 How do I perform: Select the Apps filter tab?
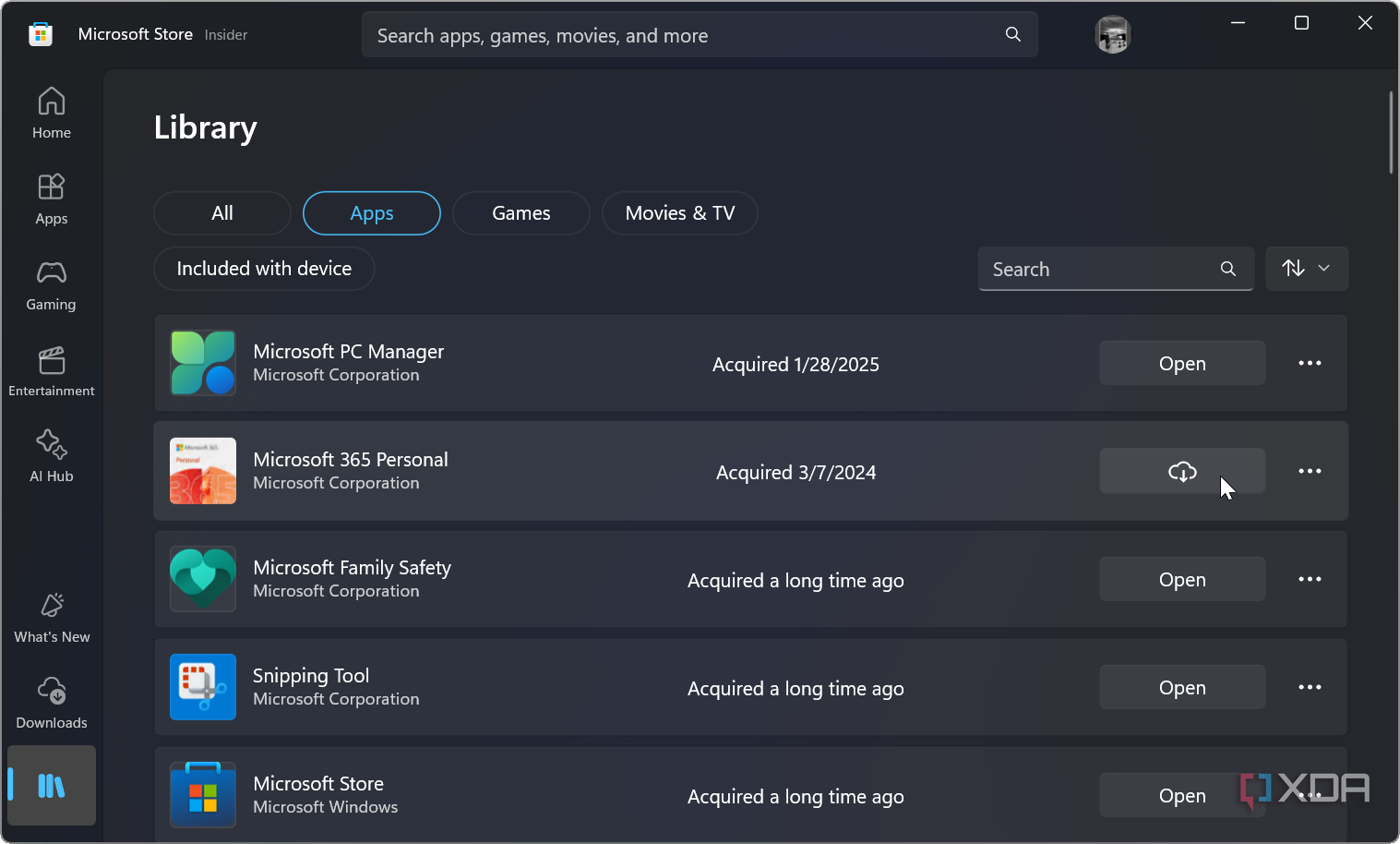point(372,213)
